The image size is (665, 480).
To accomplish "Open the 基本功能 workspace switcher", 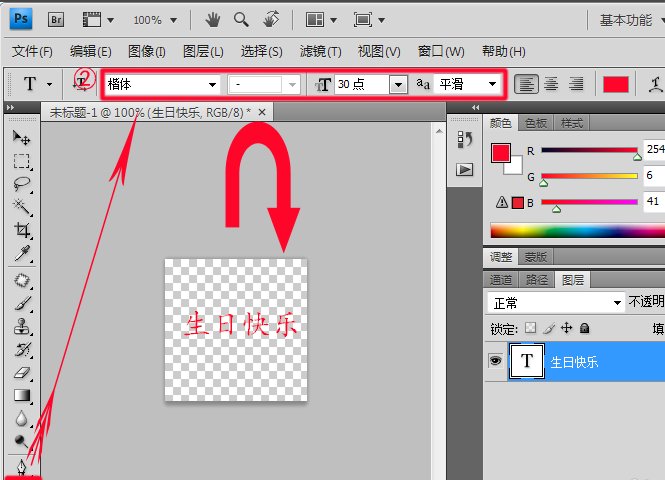I will pyautogui.click(x=631, y=20).
